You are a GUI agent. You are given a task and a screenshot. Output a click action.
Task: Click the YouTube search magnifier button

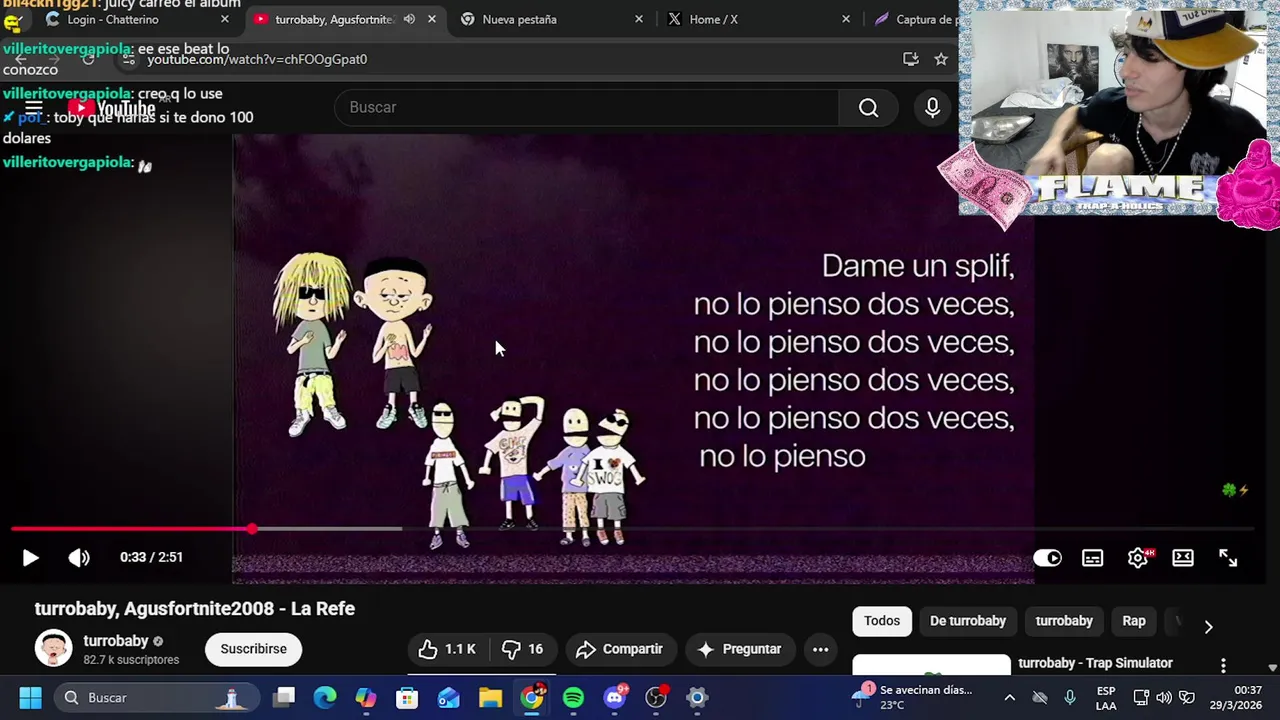tap(868, 107)
